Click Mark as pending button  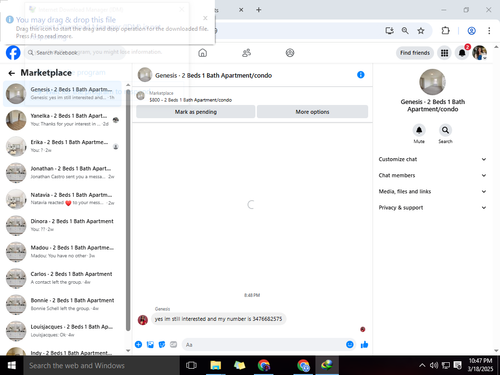(x=196, y=112)
